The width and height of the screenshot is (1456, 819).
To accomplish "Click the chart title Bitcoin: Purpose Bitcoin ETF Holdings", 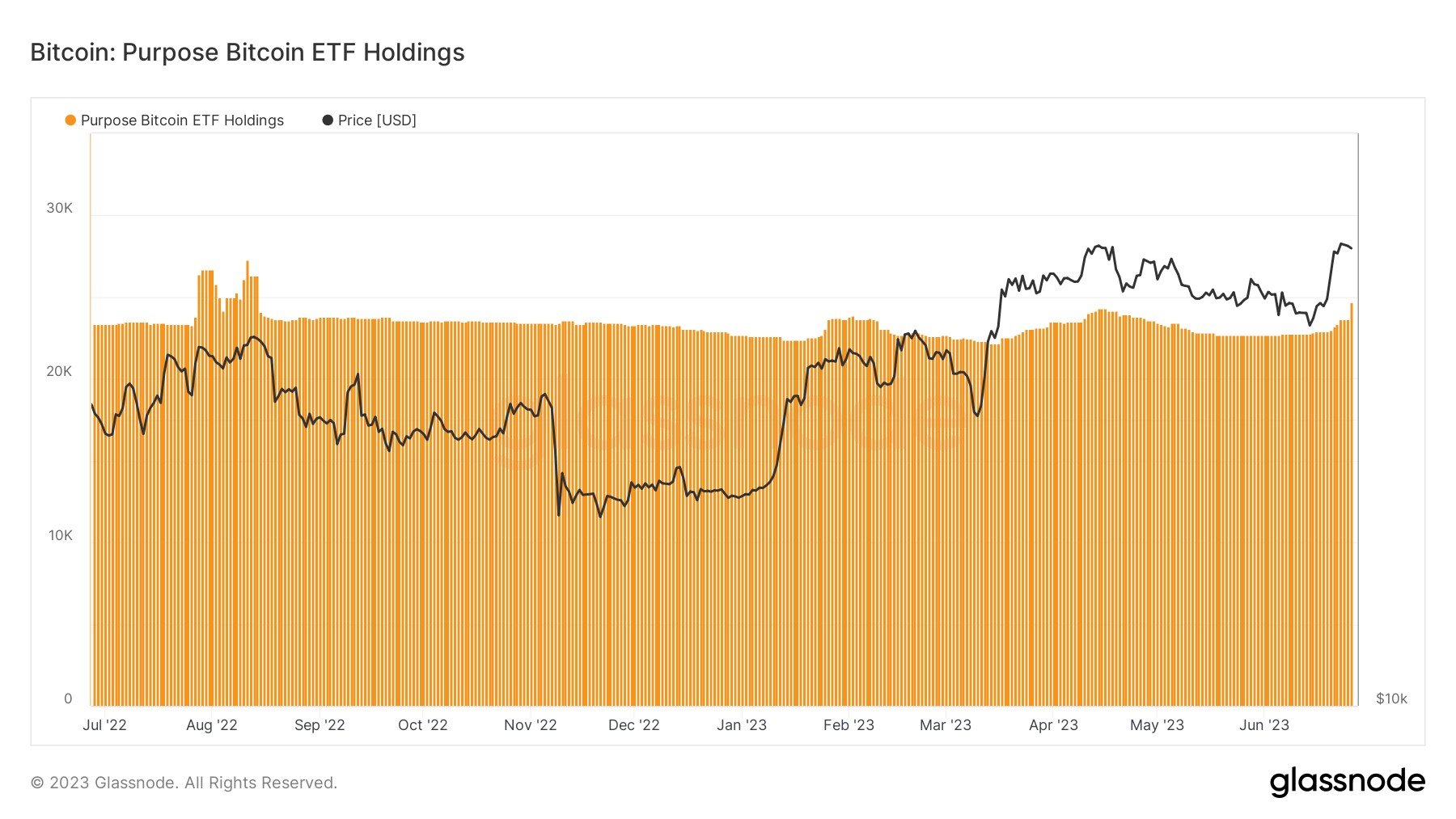I will 248,53.
